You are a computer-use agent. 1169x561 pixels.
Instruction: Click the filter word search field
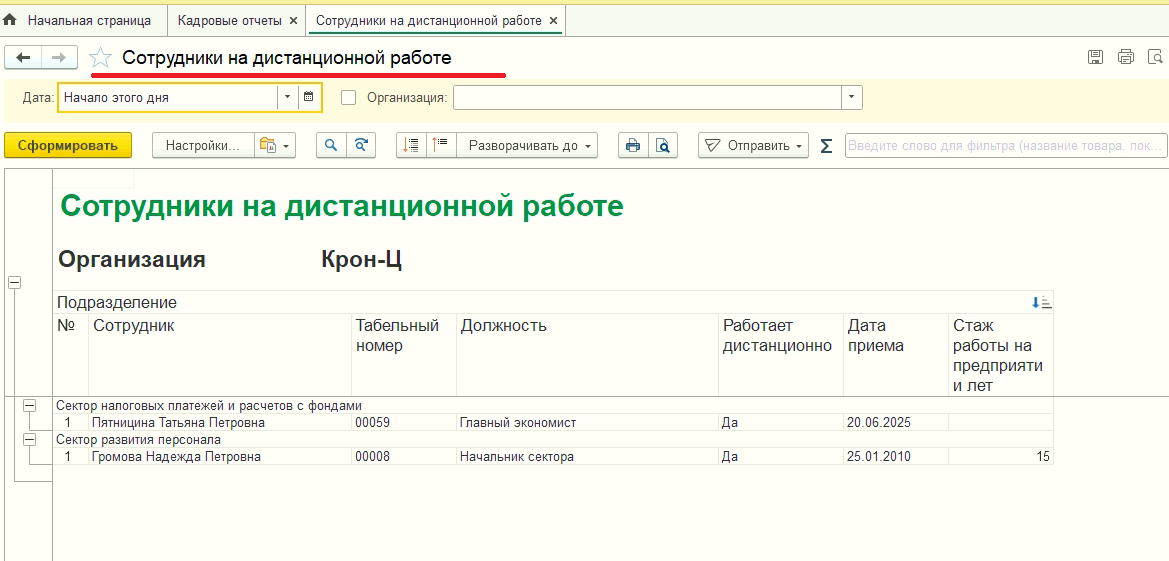(1006, 145)
